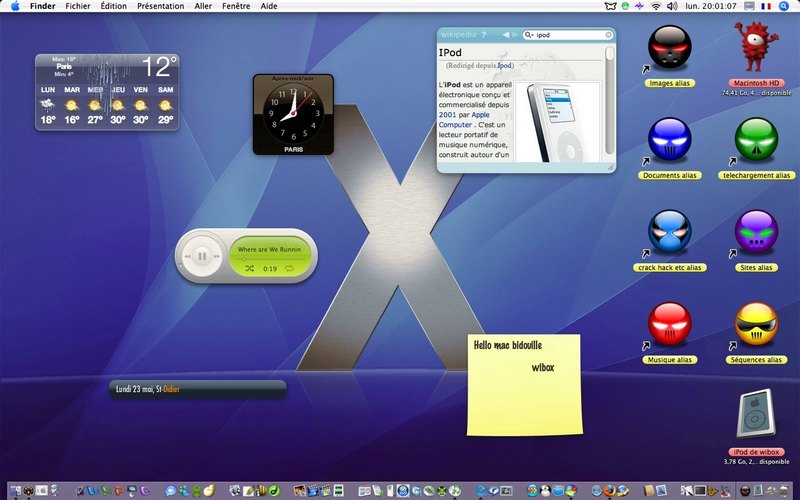The height and width of the screenshot is (500, 800).
Task: Open the menu bar clock menu
Action: tap(711, 6)
